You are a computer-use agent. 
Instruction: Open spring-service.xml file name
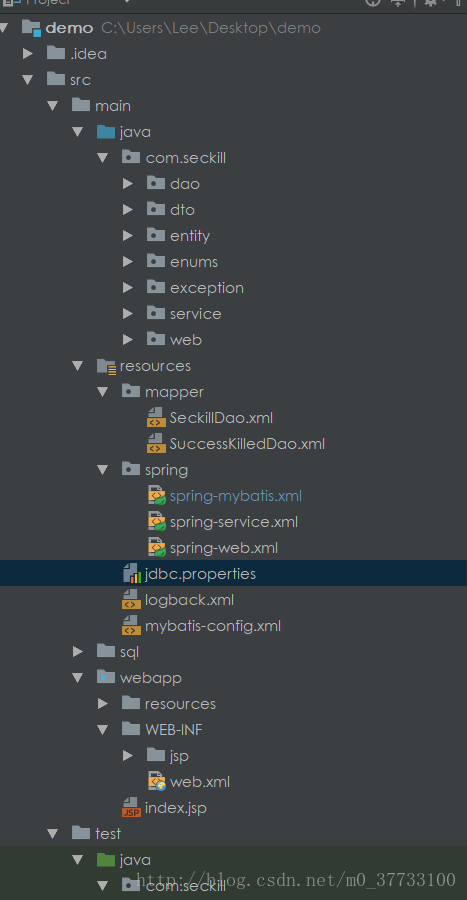(234, 522)
